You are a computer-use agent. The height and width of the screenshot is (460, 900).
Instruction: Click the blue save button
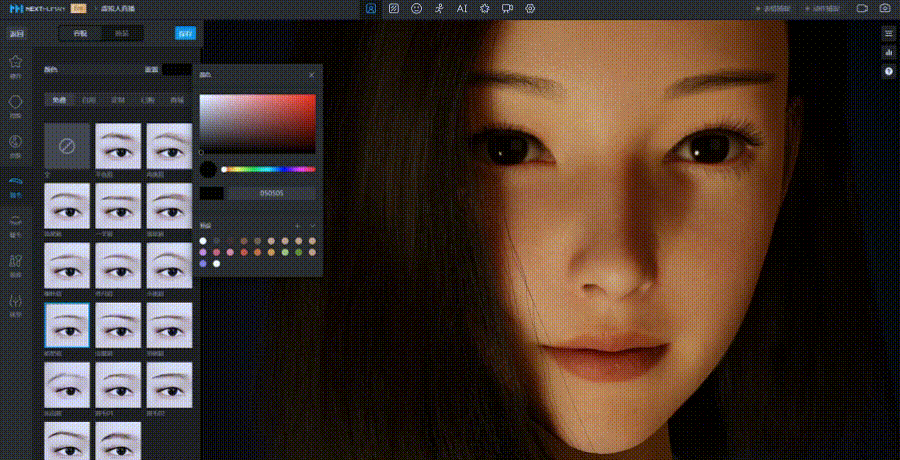[185, 33]
